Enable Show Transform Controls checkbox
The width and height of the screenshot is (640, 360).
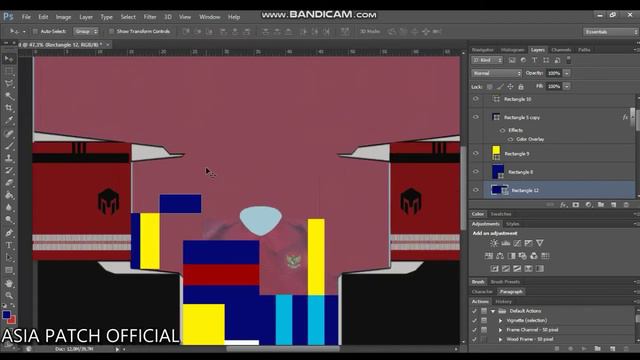tap(111, 31)
